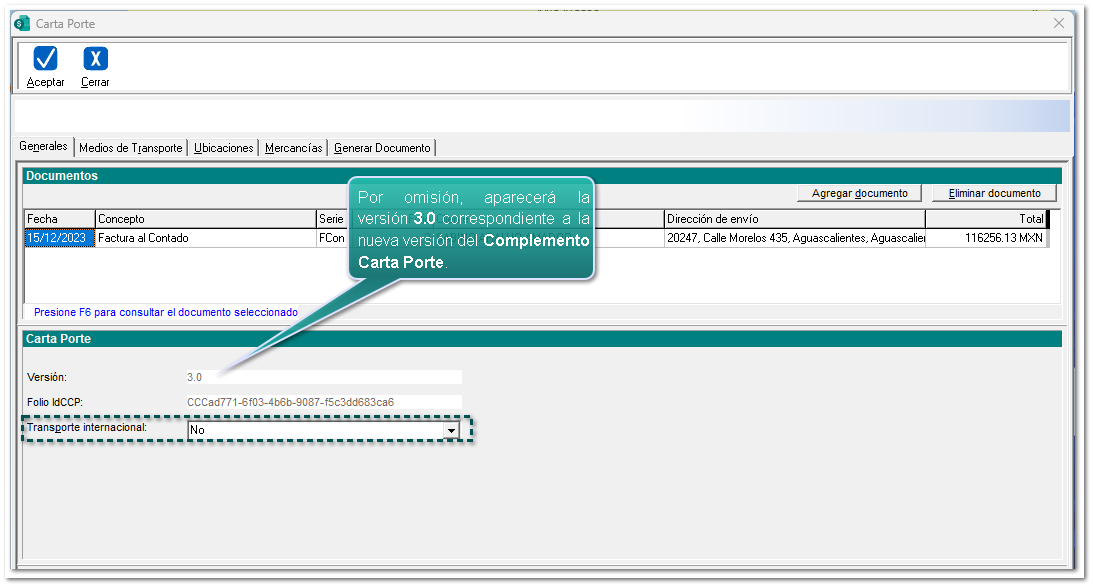This screenshot has width=1093, height=587.
Task: Click the Transporte internacional combo box showing No
Action: point(315,430)
